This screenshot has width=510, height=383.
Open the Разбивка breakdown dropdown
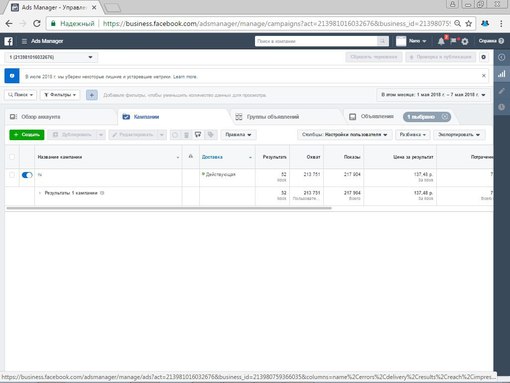pyautogui.click(x=413, y=135)
